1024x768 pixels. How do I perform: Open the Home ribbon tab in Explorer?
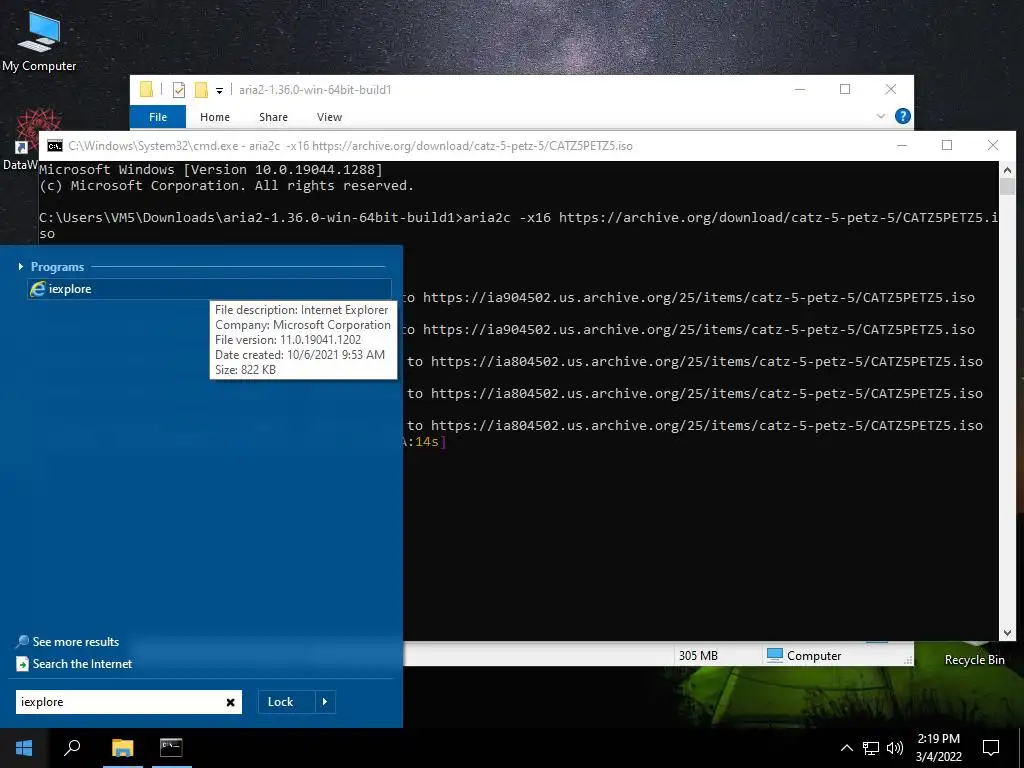(215, 117)
